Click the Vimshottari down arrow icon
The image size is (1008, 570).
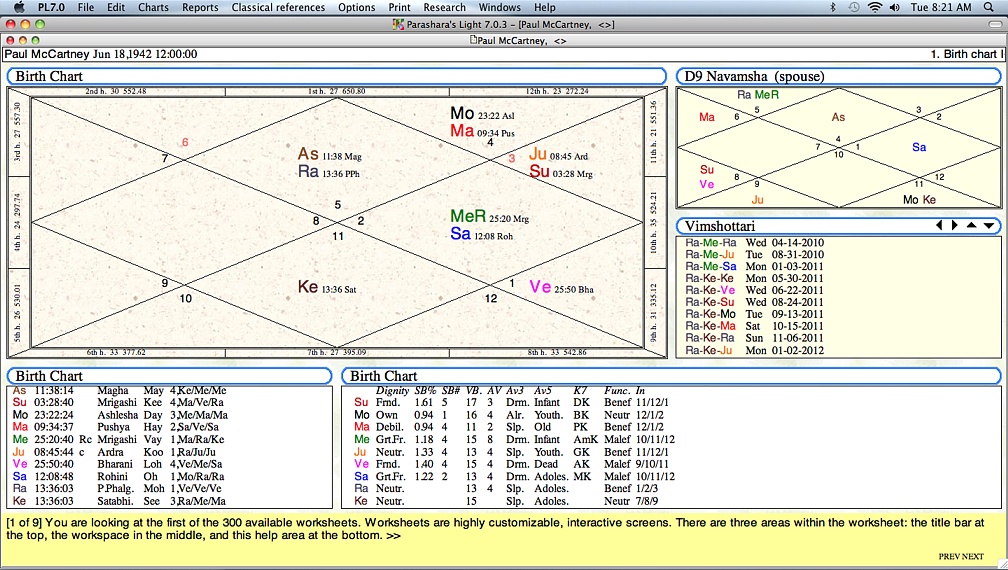point(988,226)
